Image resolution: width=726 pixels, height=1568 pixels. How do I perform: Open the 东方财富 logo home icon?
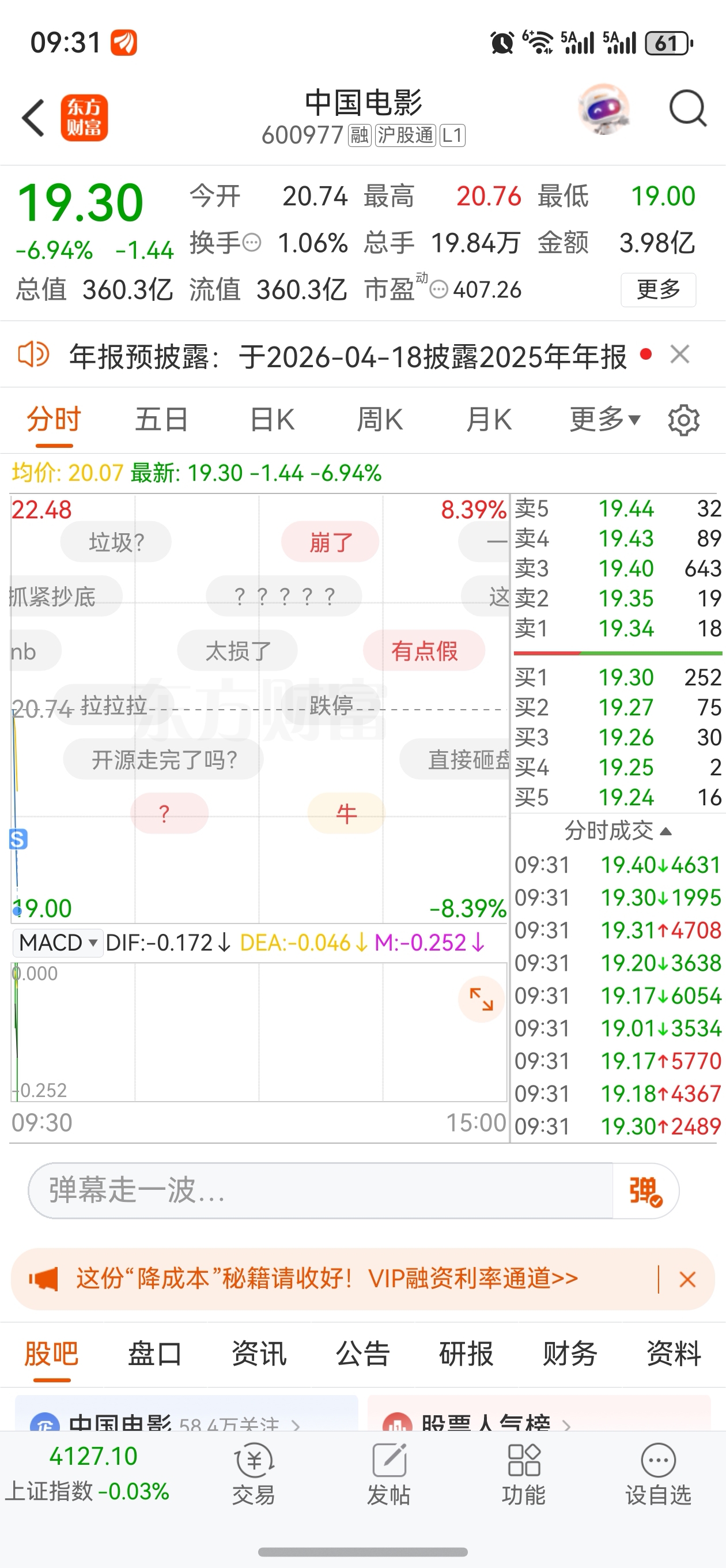tap(84, 118)
